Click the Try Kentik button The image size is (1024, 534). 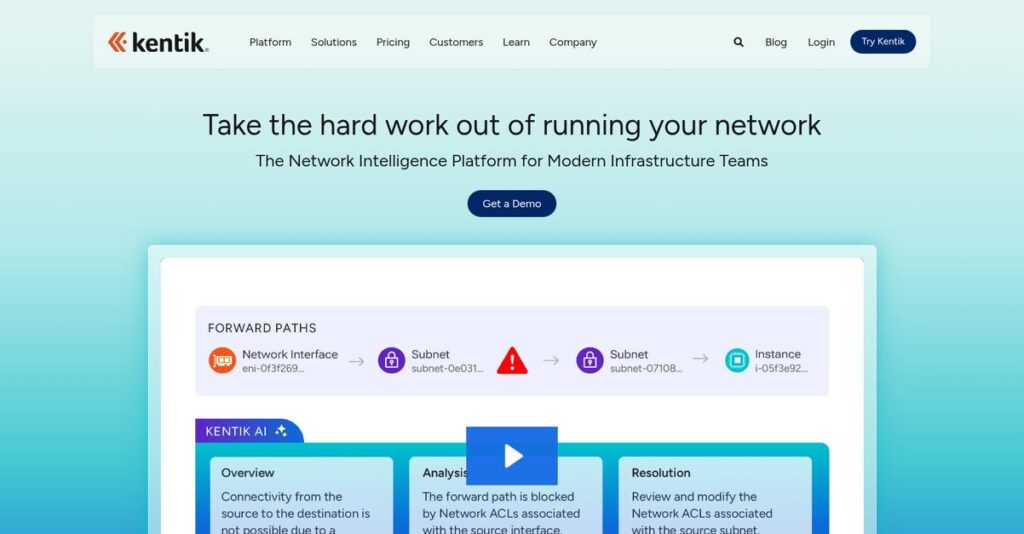click(x=883, y=42)
